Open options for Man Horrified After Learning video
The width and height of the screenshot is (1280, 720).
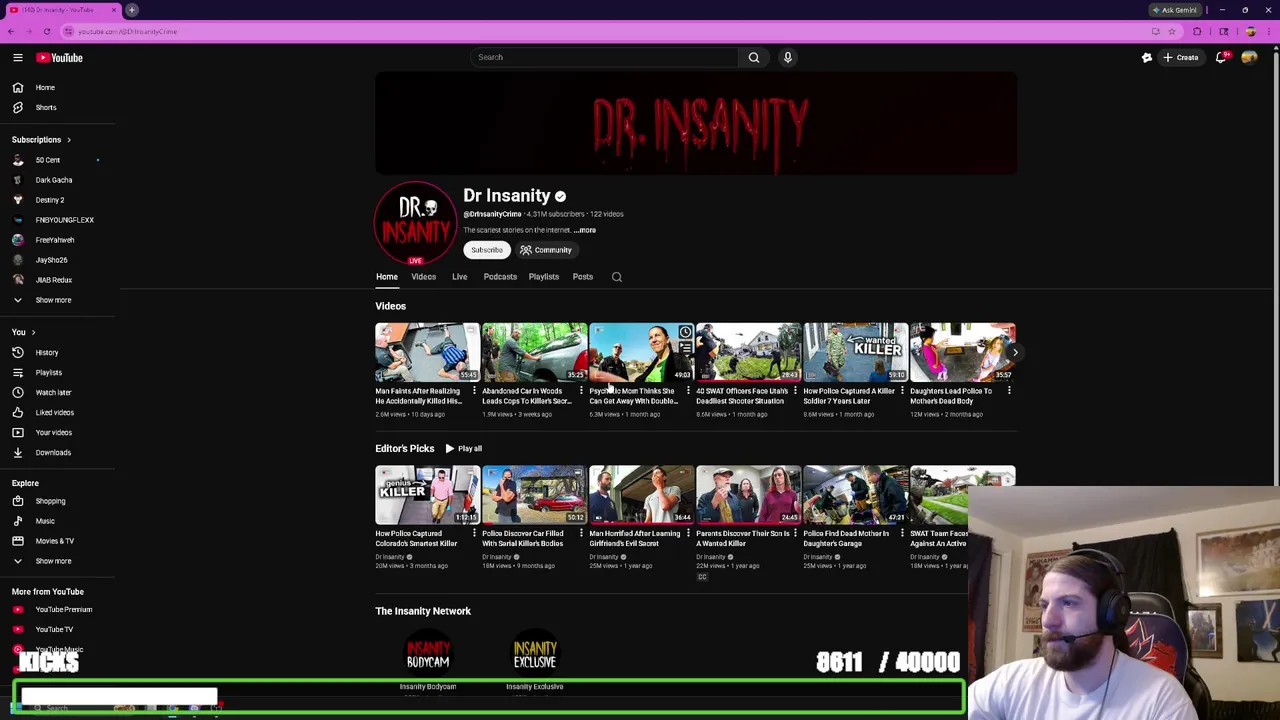(x=688, y=533)
